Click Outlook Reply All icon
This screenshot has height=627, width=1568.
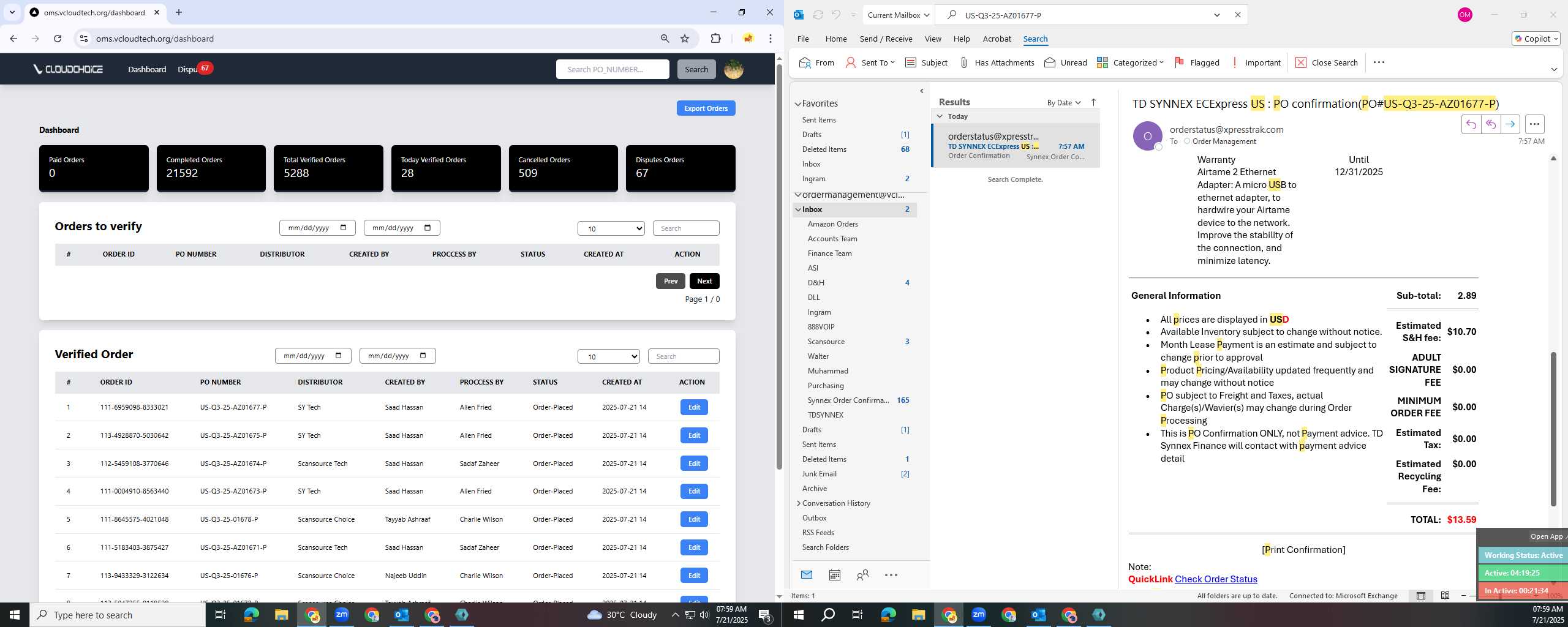click(x=1490, y=124)
